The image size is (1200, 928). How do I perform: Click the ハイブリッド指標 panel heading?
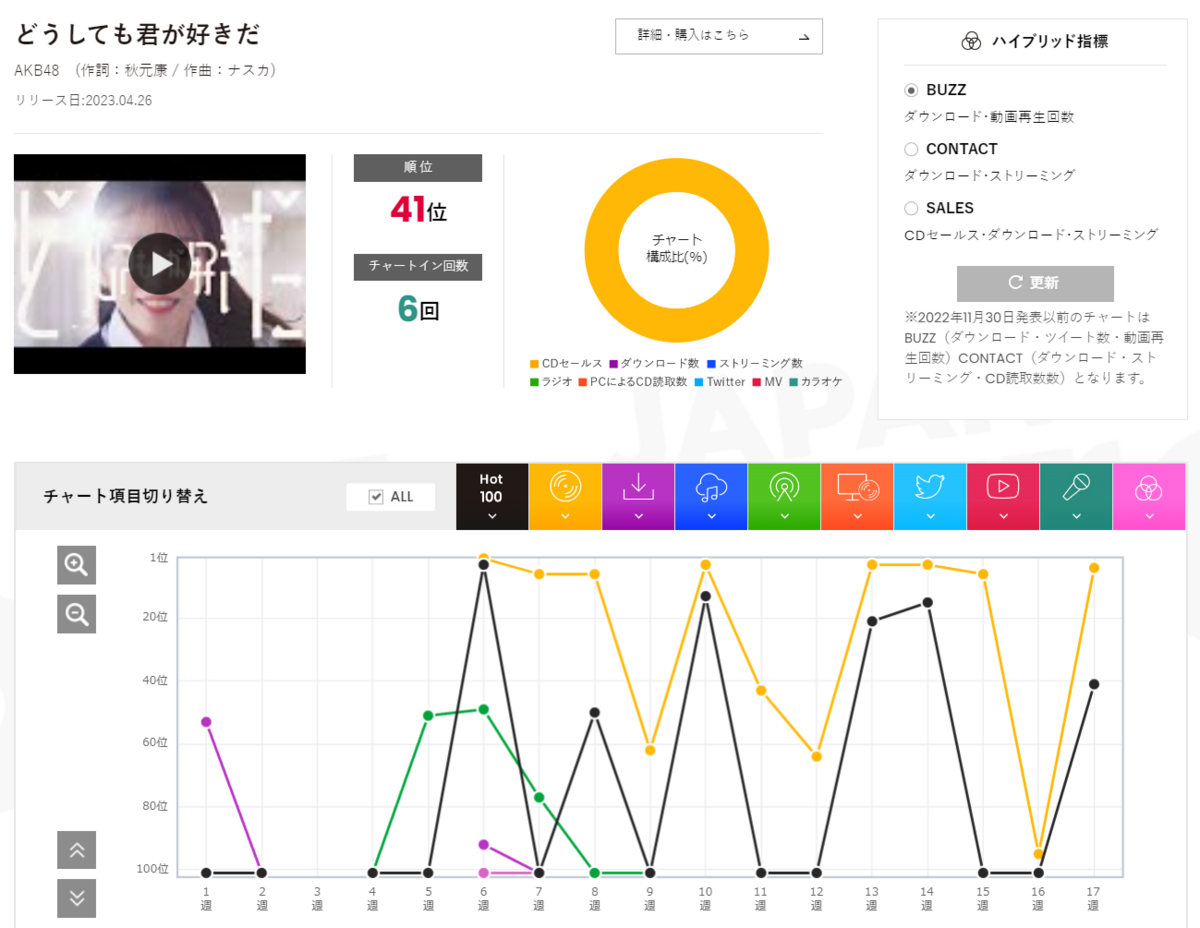(1050, 41)
